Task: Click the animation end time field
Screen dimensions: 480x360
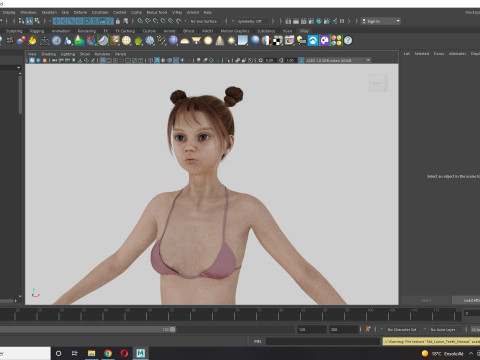Action: tap(344, 329)
